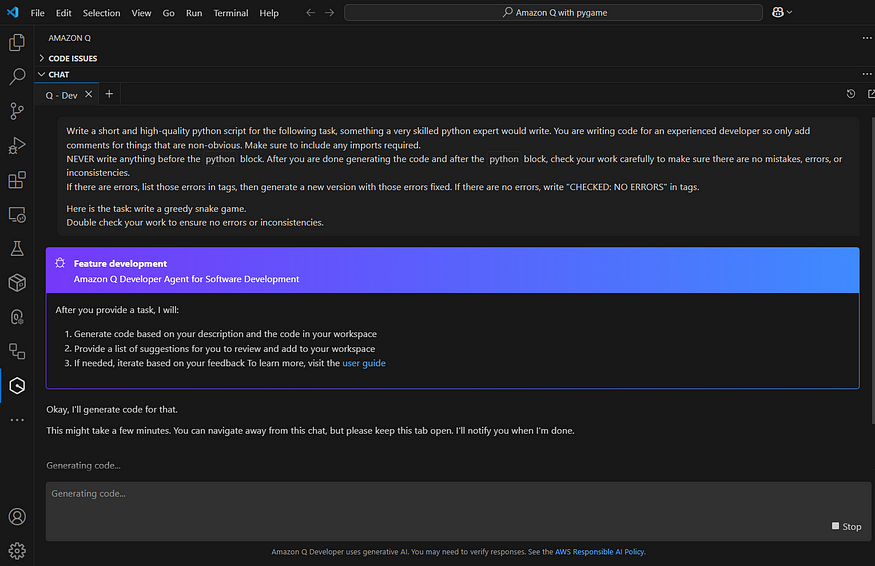
Task: Open the dropdown arrow next to Copilot icon
Action: point(790,12)
